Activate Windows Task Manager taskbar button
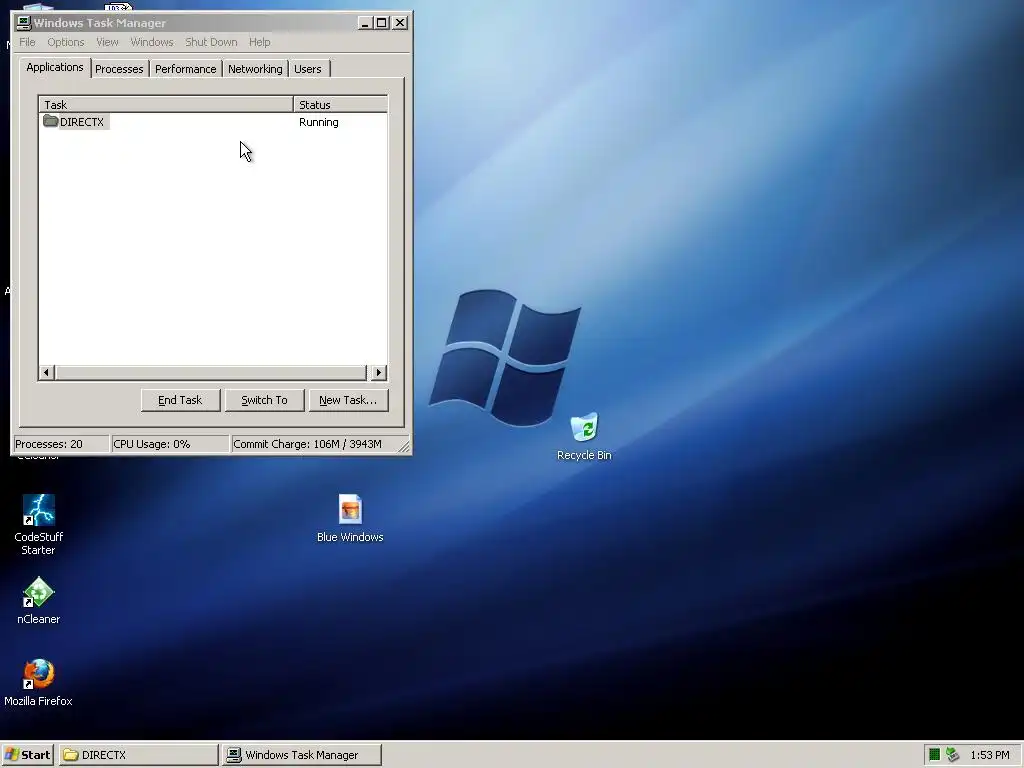This screenshot has height=768, width=1024. click(302, 755)
